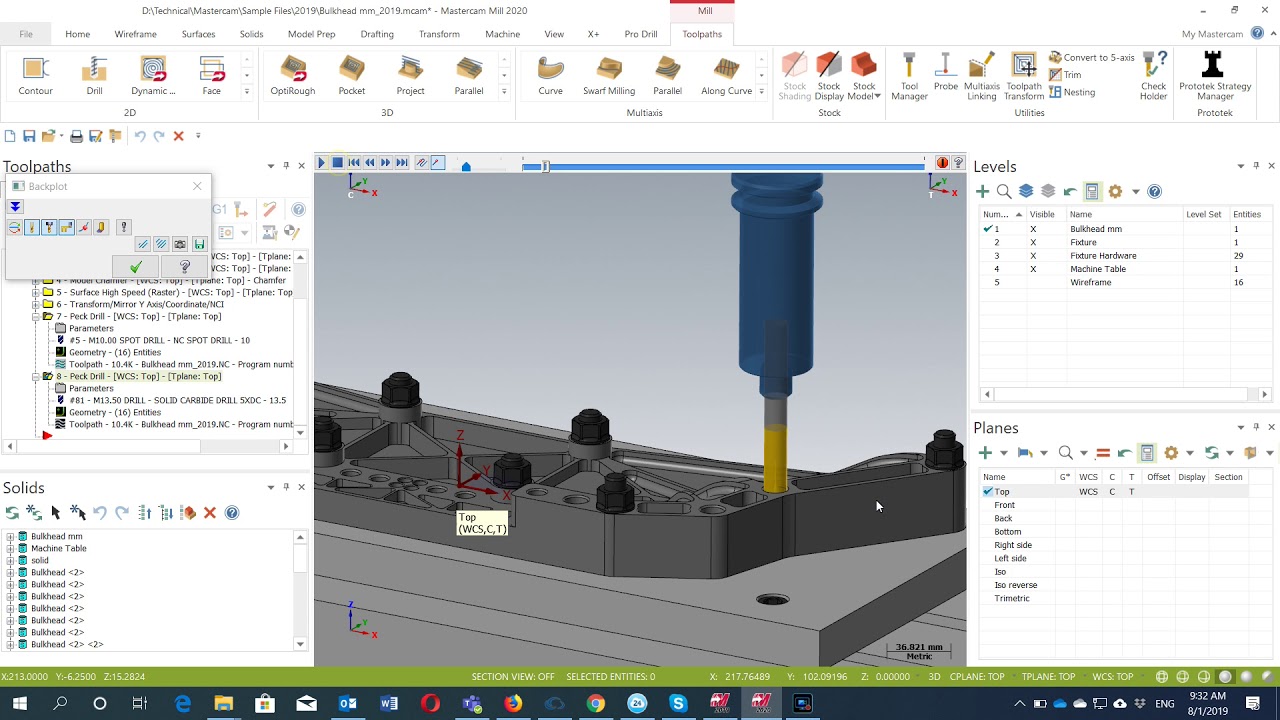Open Stock Model dropdown arrow
The width and height of the screenshot is (1280, 720).
[877, 97]
